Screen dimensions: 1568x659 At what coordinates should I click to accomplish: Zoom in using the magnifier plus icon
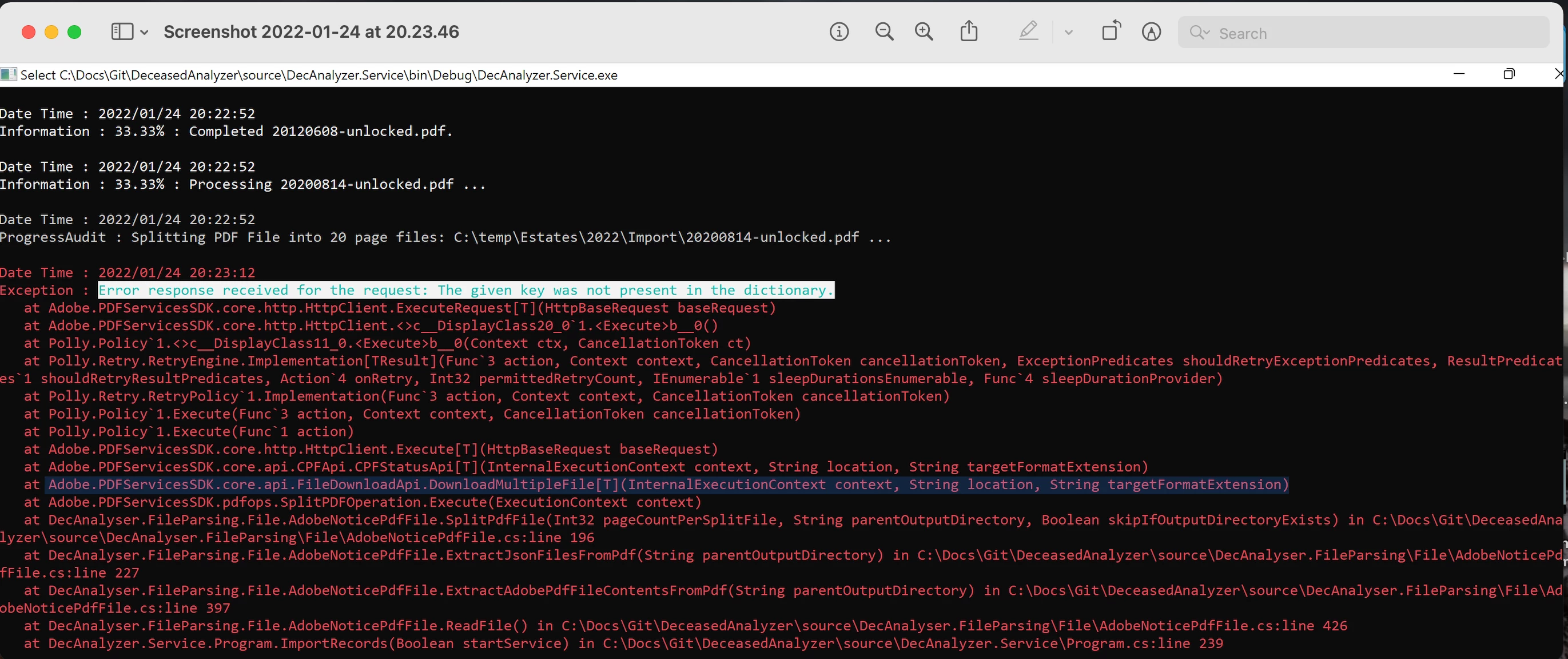point(924,31)
